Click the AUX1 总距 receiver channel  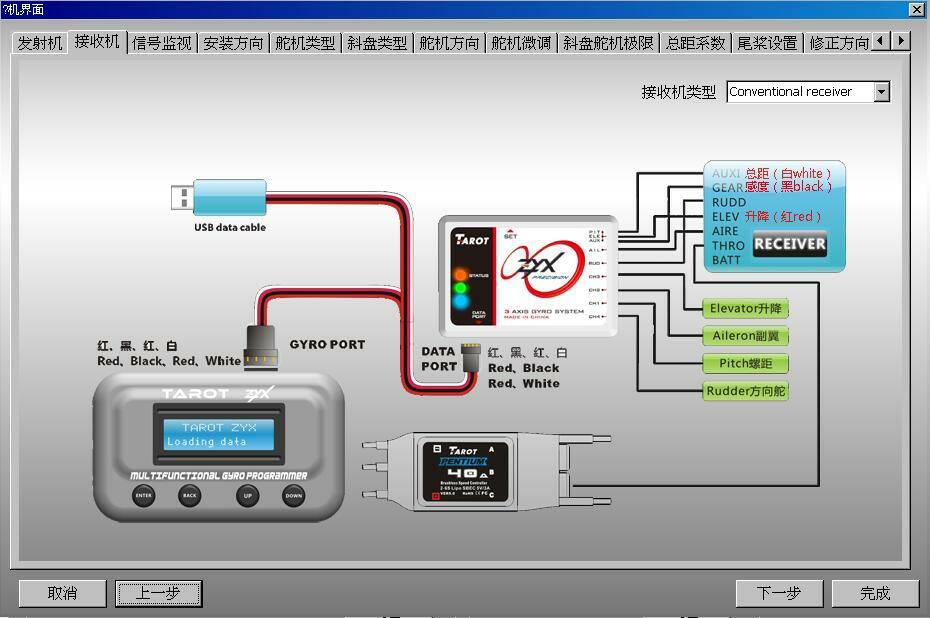coord(771,173)
